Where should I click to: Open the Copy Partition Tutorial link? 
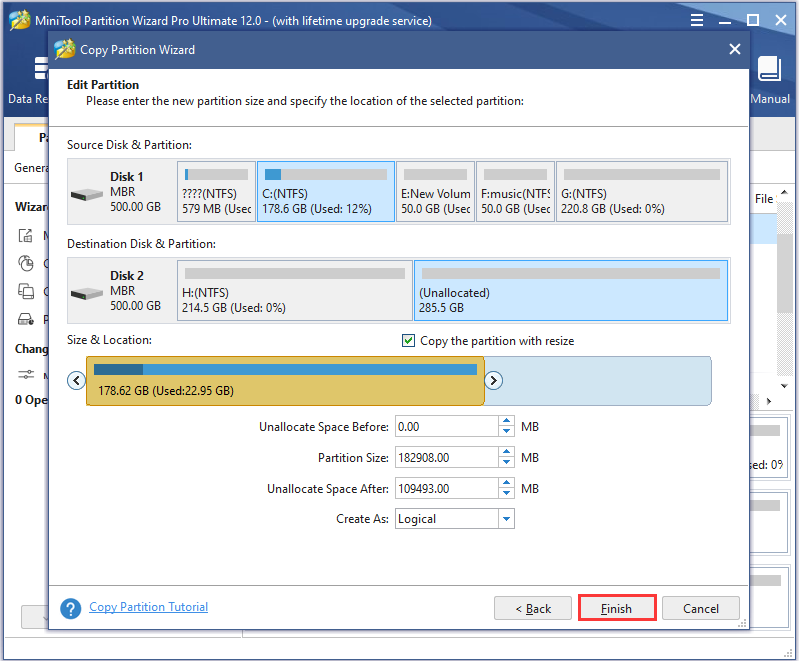click(x=148, y=606)
